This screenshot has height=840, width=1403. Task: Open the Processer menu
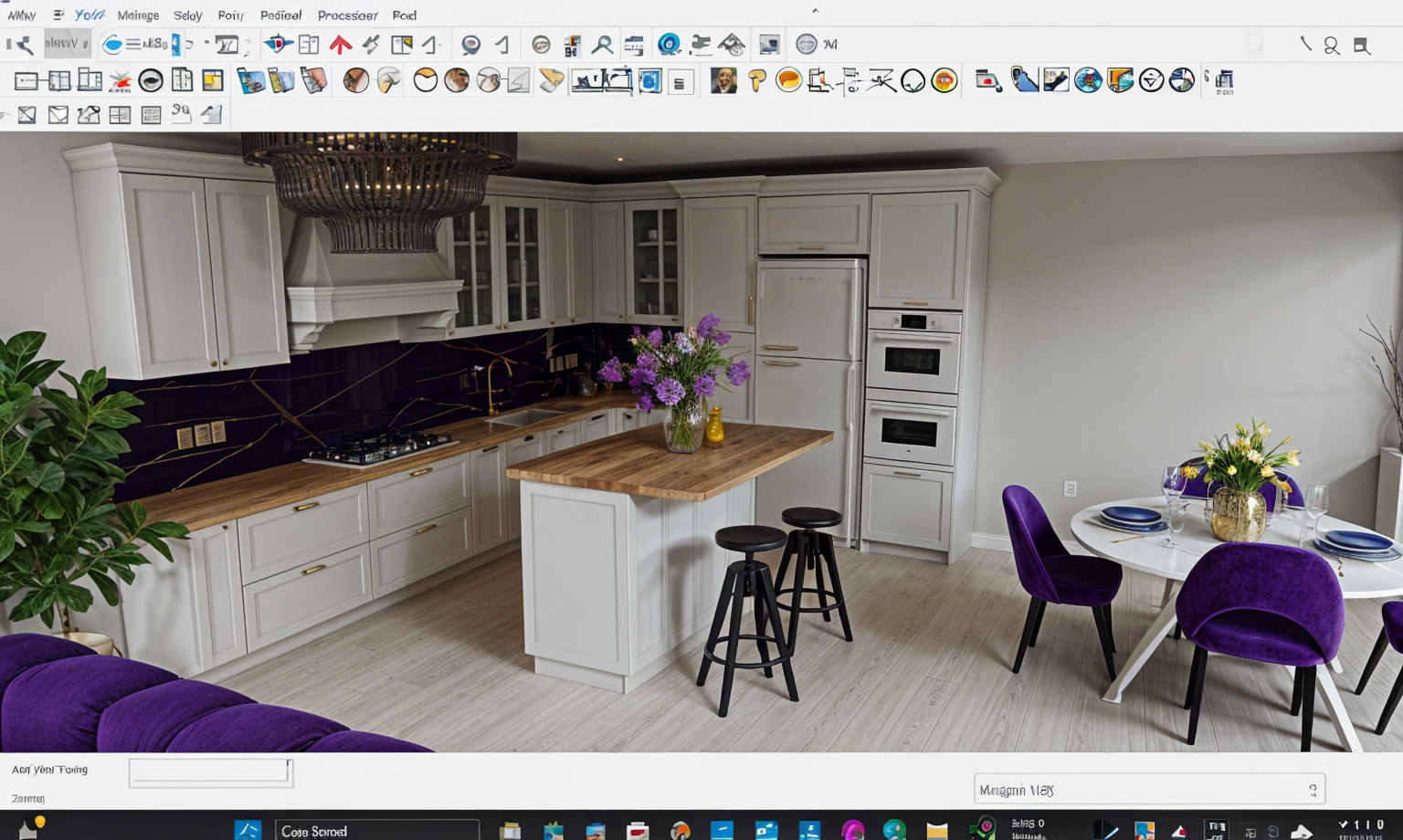click(x=347, y=16)
